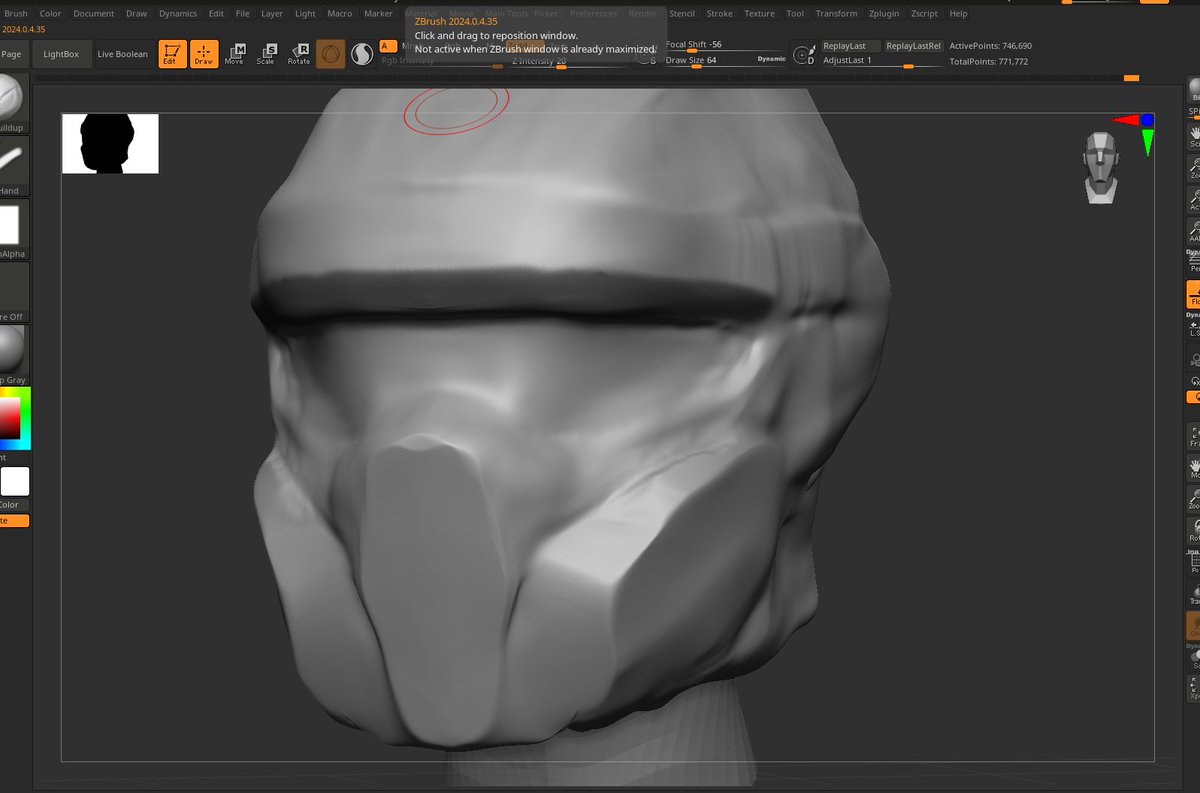Click the head silhouette thumbnail in viewport
Image resolution: width=1200 pixels, height=793 pixels.
(x=110, y=144)
